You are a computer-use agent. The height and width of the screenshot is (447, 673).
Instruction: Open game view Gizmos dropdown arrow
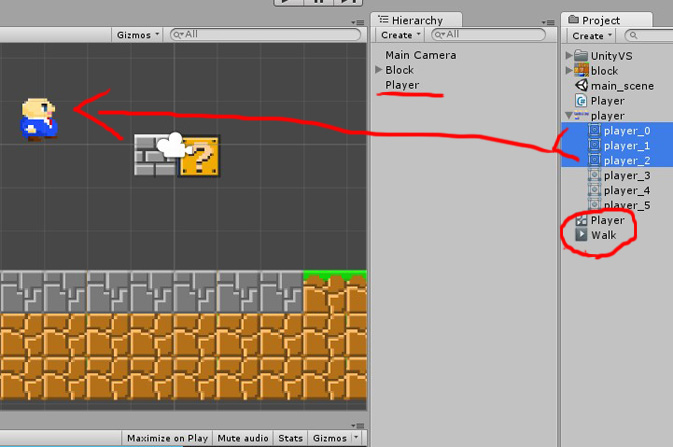(356, 438)
